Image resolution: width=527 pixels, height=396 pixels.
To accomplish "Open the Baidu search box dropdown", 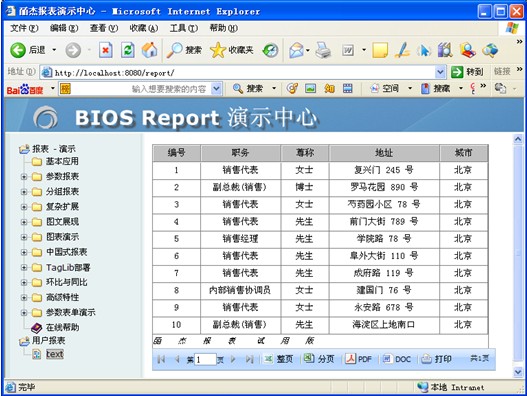I will tap(217, 89).
